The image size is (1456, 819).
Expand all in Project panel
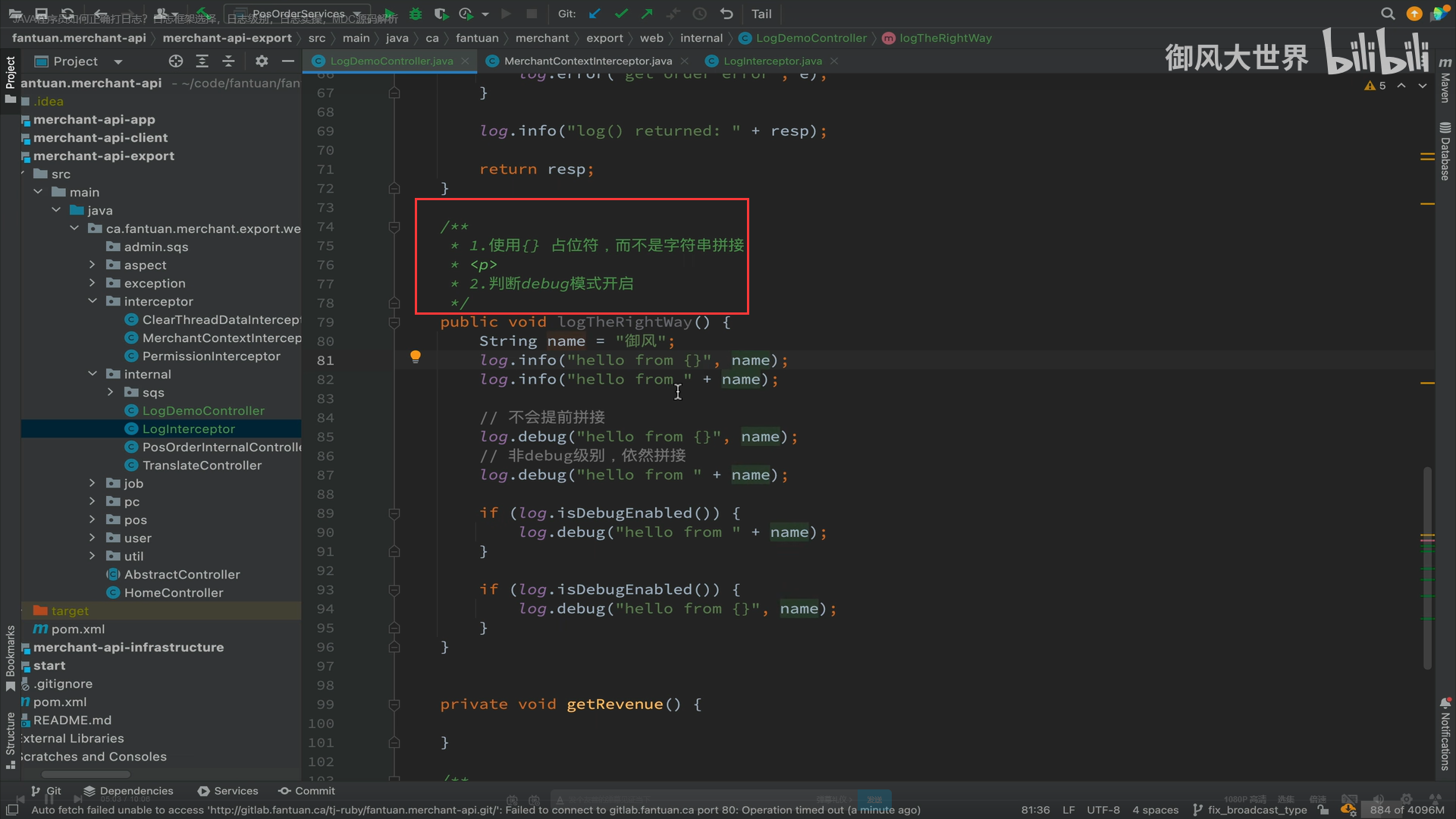coord(202,61)
